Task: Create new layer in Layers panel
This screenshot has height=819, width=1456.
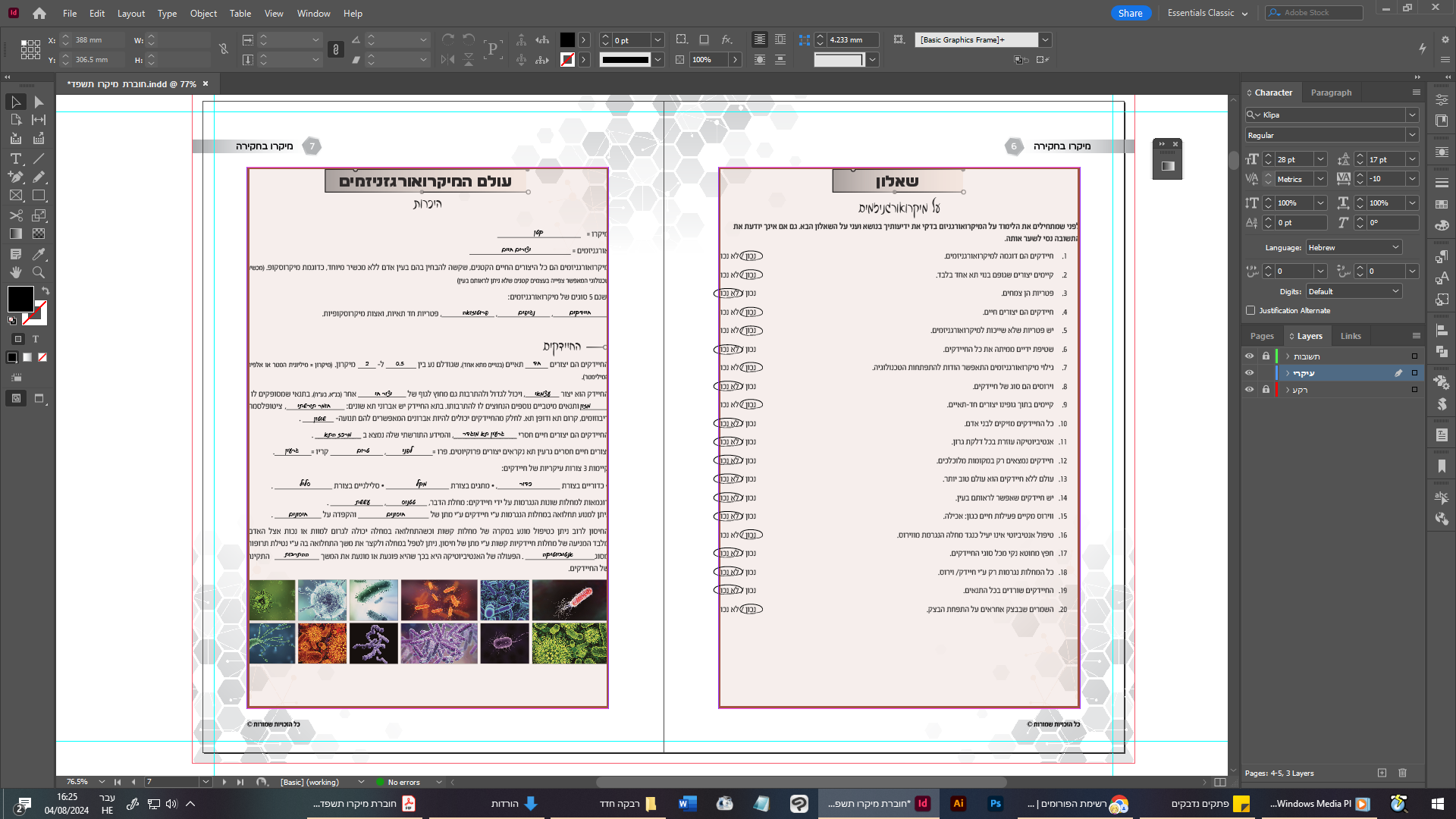Action: (x=1382, y=773)
